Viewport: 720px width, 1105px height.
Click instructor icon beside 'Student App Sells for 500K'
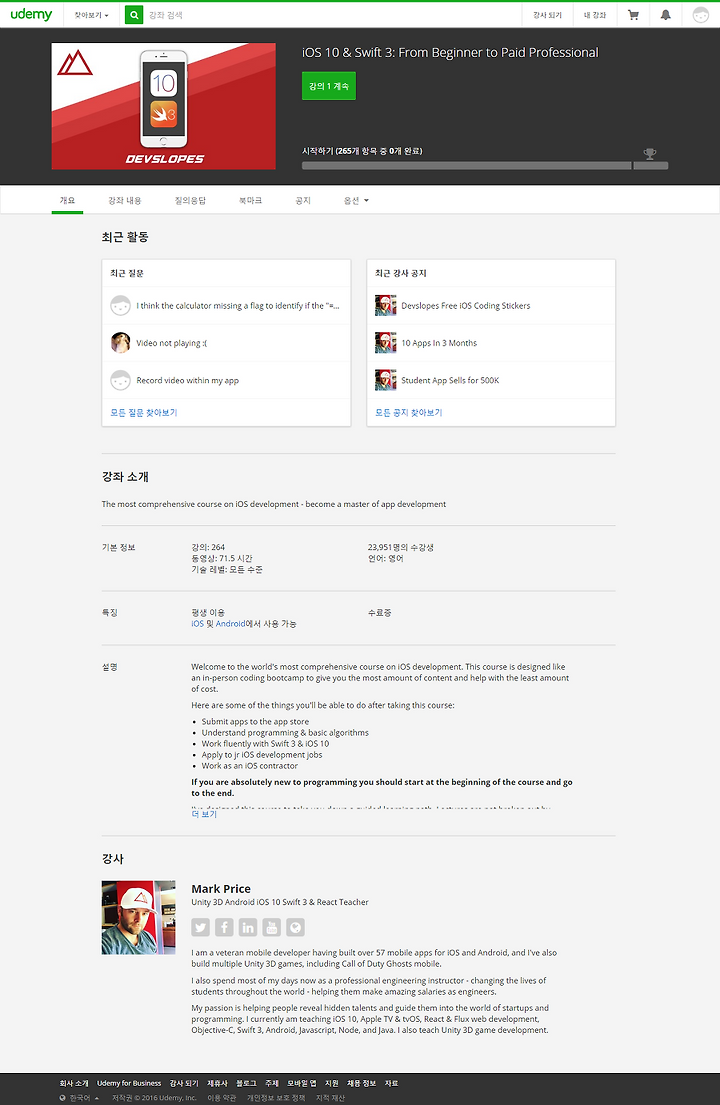click(x=385, y=380)
